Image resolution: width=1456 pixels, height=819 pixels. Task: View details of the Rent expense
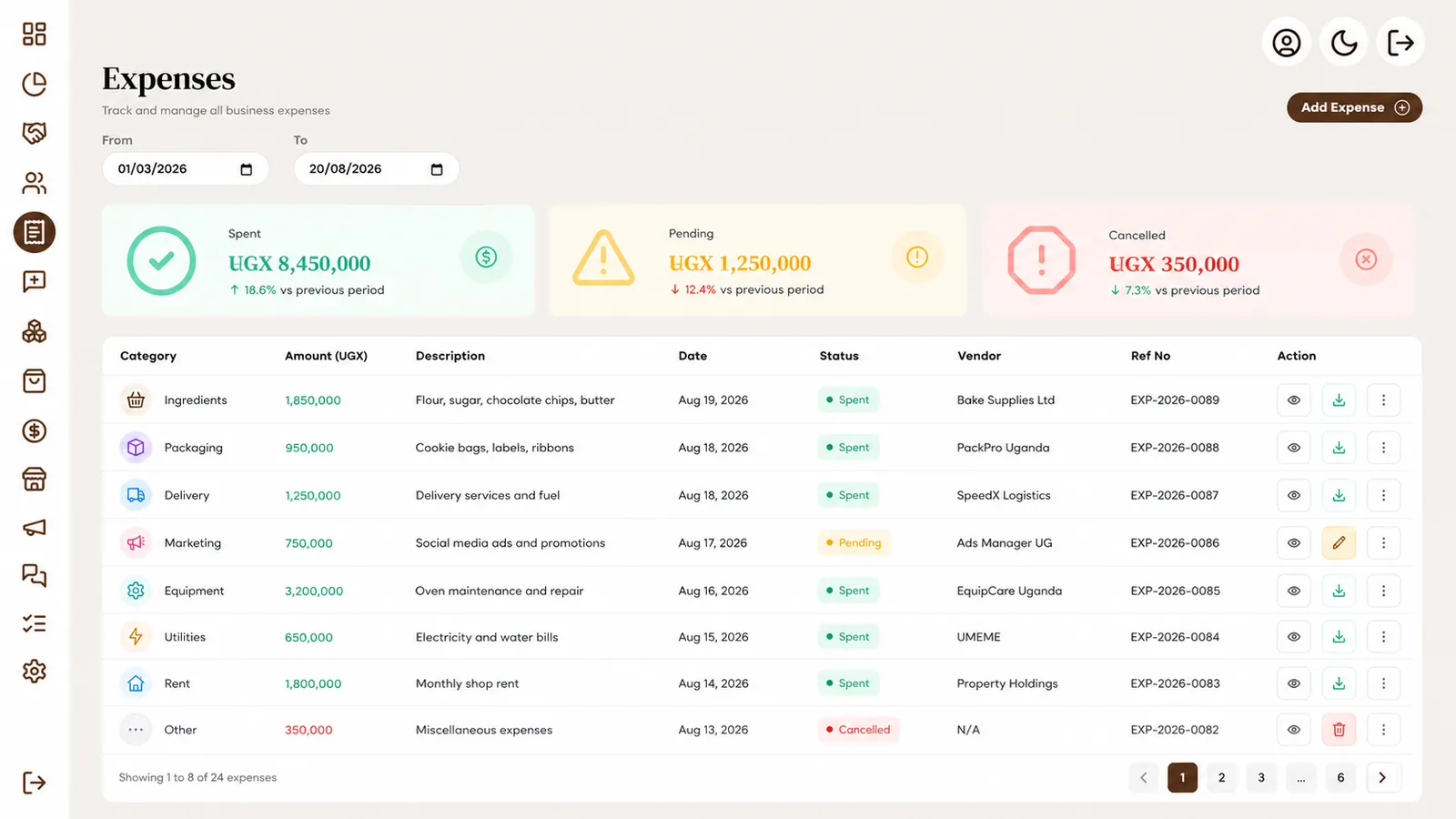[1293, 683]
